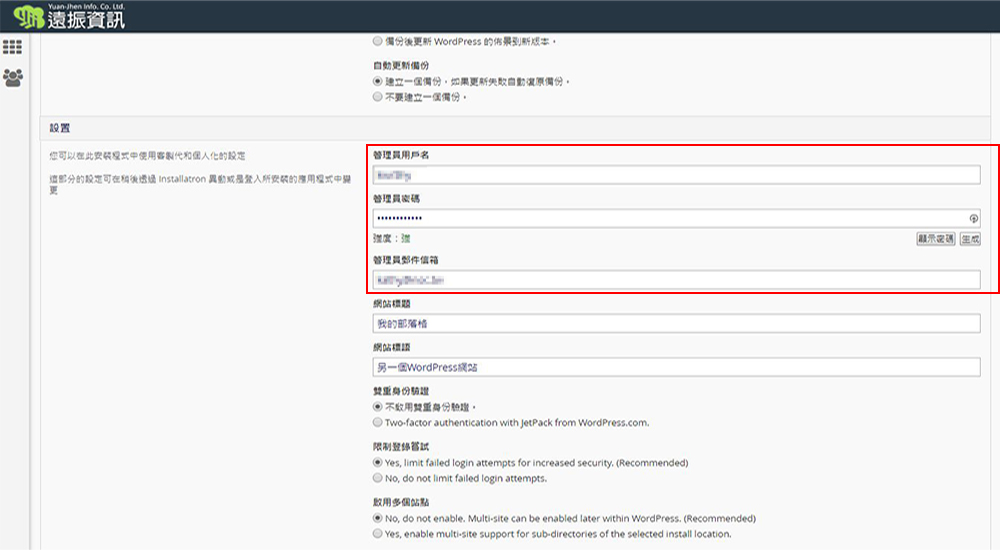
Task: Open the user accounts icon in sidebar
Action: [x=13, y=76]
